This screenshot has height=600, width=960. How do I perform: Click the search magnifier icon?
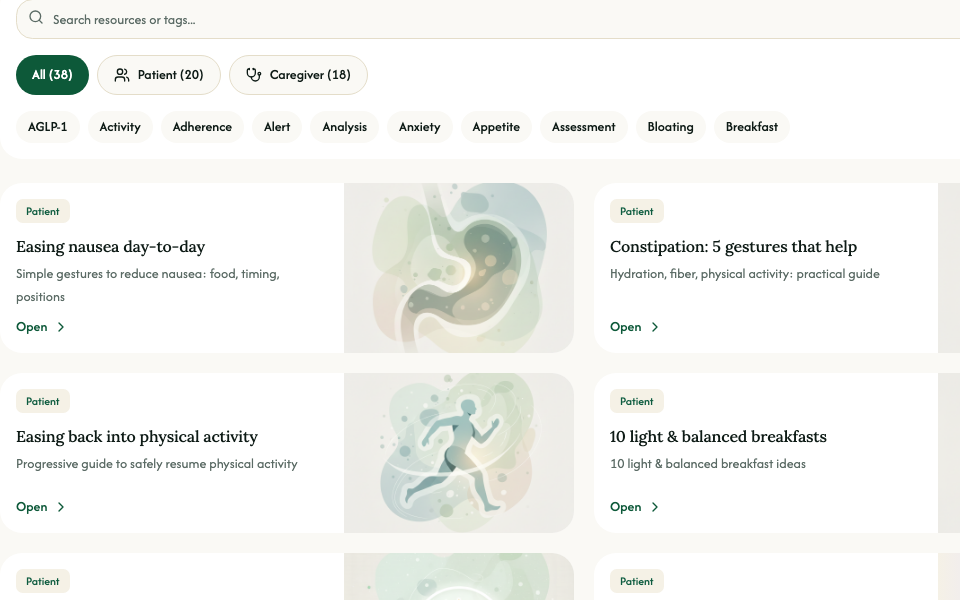tap(36, 19)
